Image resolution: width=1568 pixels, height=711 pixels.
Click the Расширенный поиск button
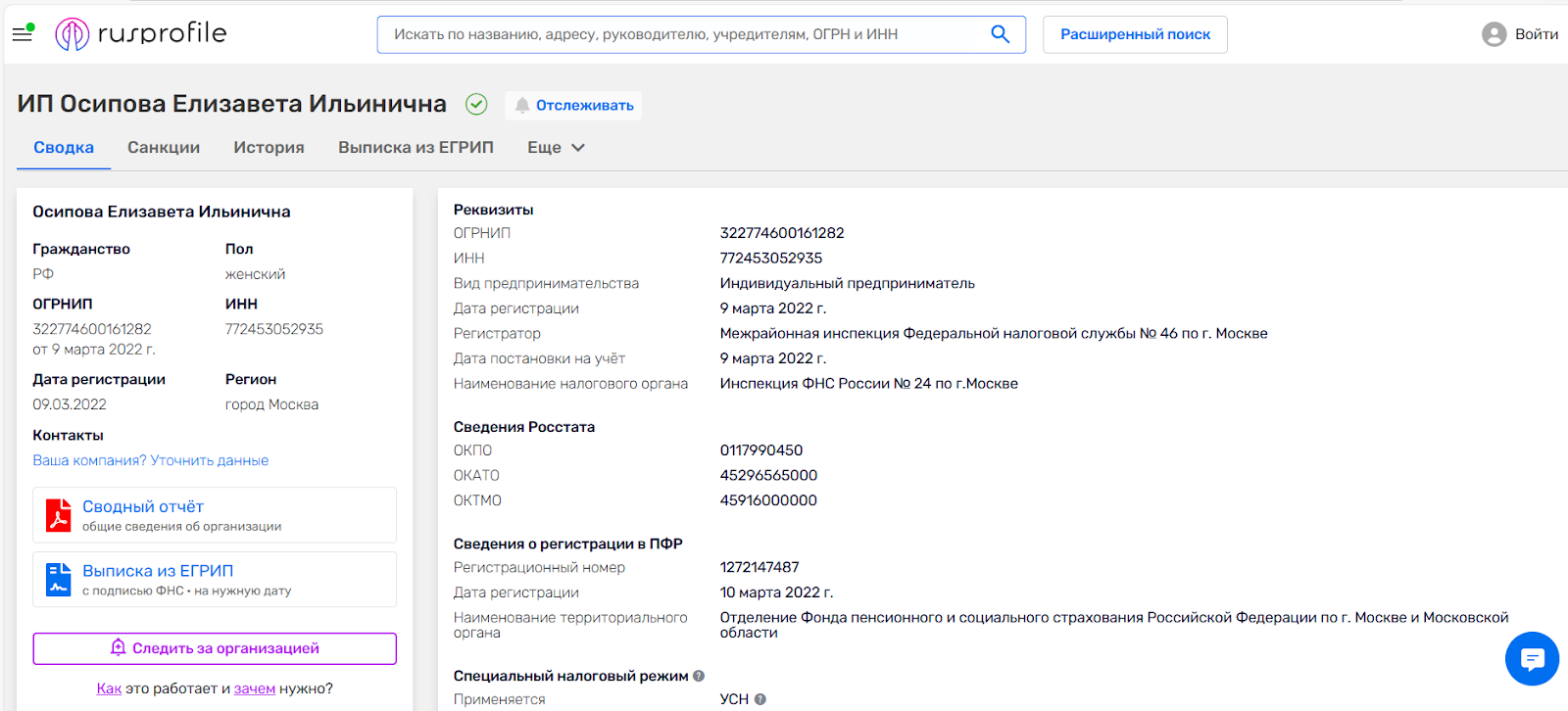[1135, 34]
